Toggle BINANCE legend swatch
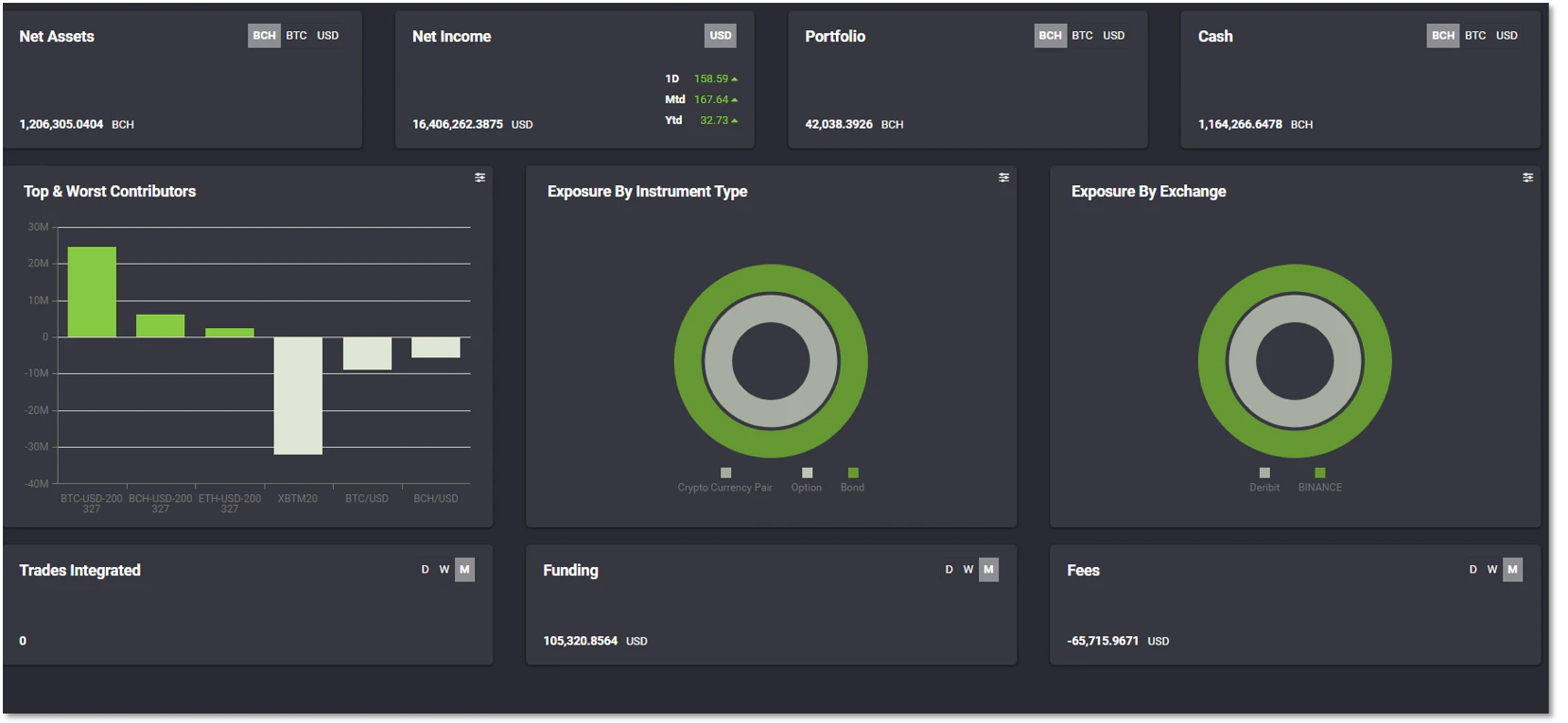 [x=1320, y=473]
